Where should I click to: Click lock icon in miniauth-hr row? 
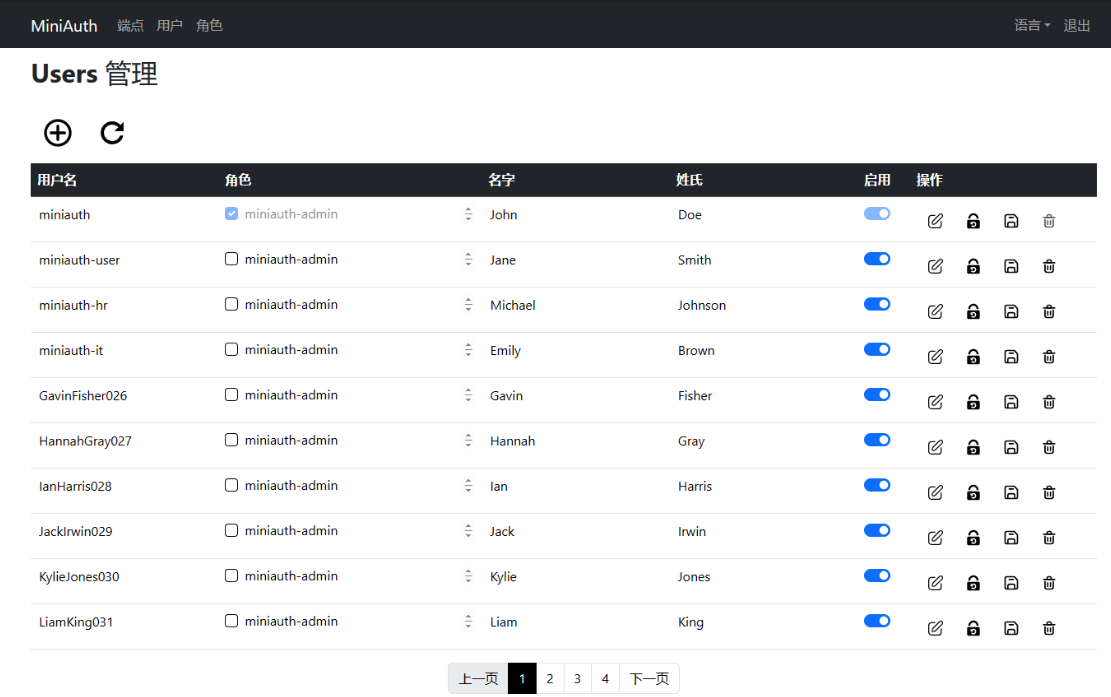coord(974,312)
